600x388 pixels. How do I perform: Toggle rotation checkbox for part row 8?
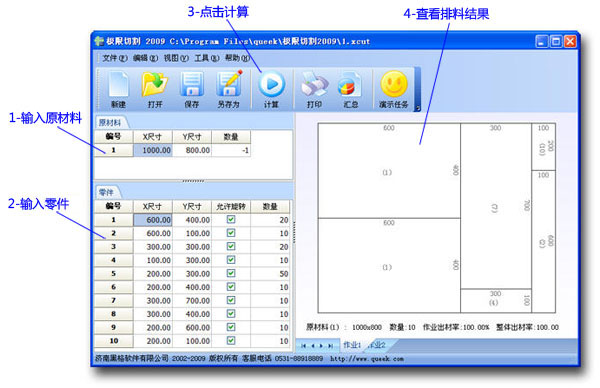point(231,313)
